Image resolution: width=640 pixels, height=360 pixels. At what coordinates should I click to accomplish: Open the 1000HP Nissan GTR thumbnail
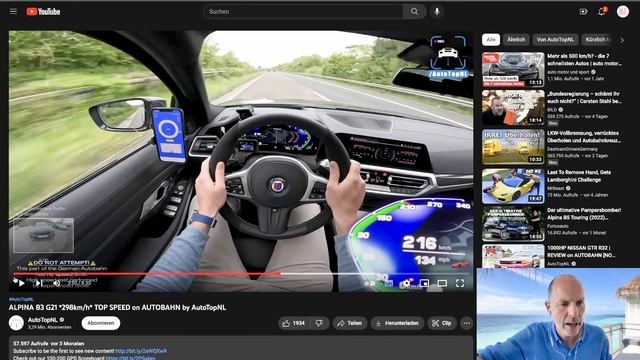pos(513,256)
